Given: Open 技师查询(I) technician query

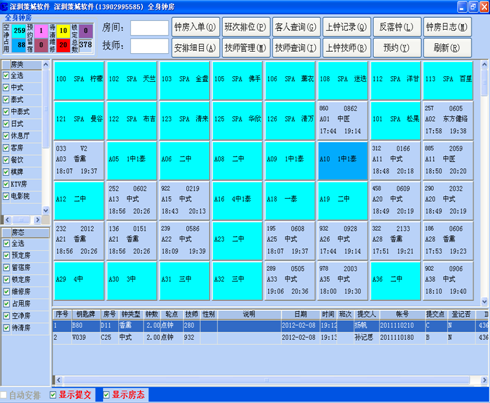Looking at the screenshot, I should click(296, 48).
